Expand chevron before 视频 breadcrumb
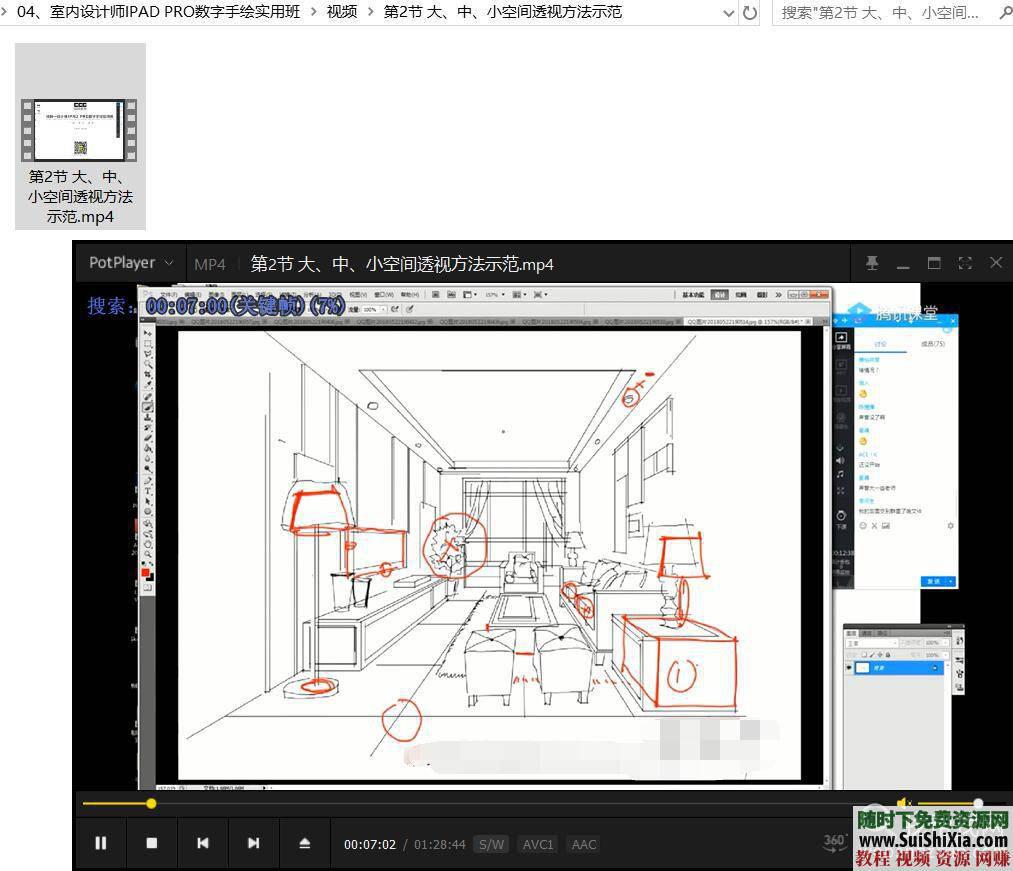This screenshot has width=1013, height=871. [x=313, y=12]
